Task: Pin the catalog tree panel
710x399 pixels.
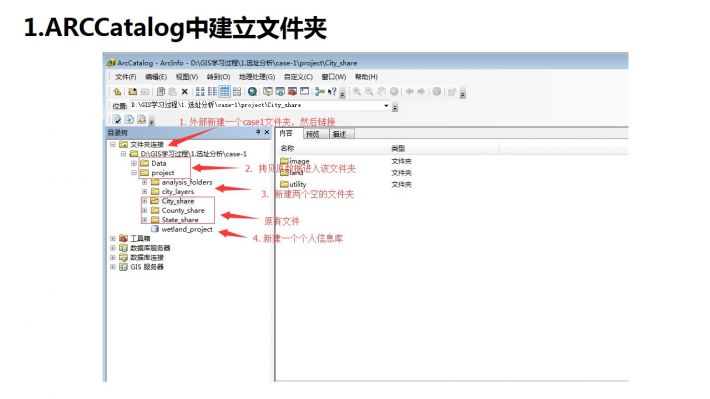Action: (258, 132)
